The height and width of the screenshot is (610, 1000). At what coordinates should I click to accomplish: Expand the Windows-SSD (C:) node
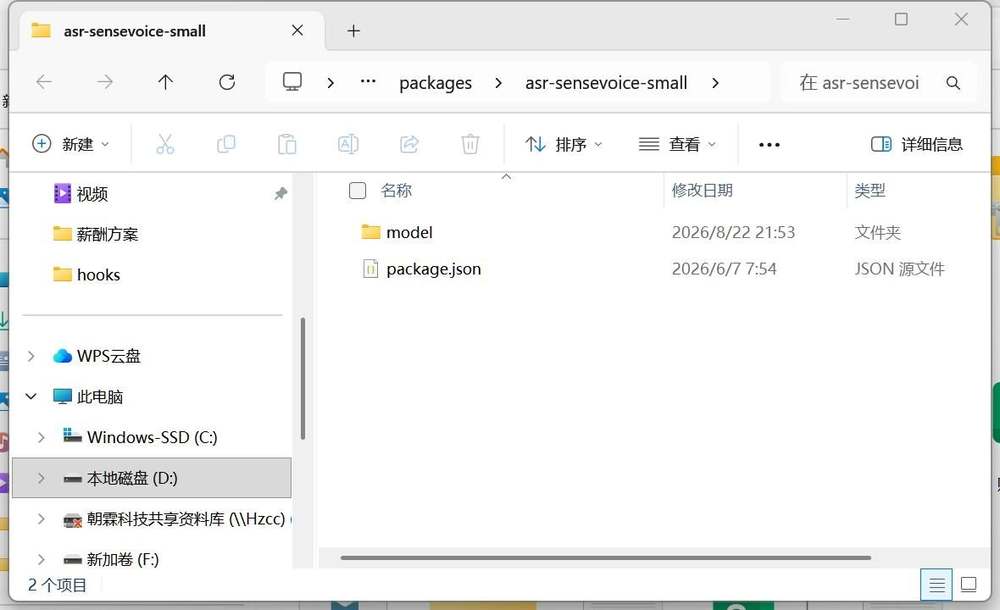click(x=41, y=437)
